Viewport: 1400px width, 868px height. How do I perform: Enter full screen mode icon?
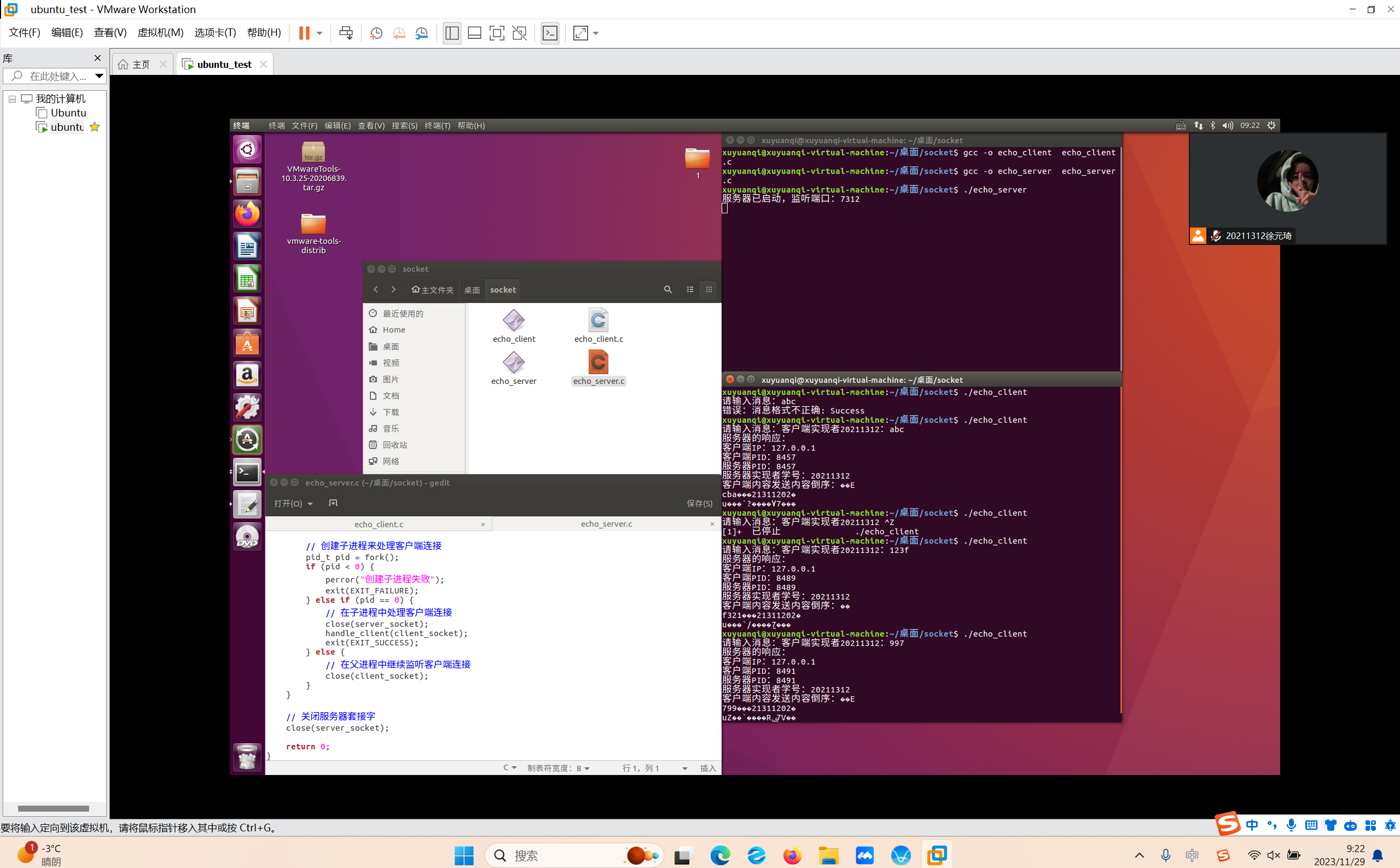[497, 33]
